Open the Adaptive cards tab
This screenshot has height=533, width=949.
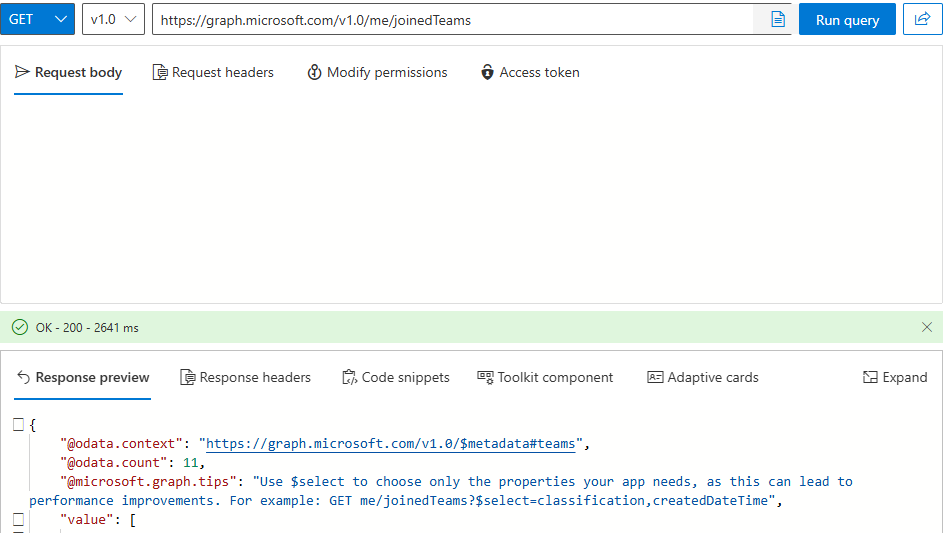point(703,378)
